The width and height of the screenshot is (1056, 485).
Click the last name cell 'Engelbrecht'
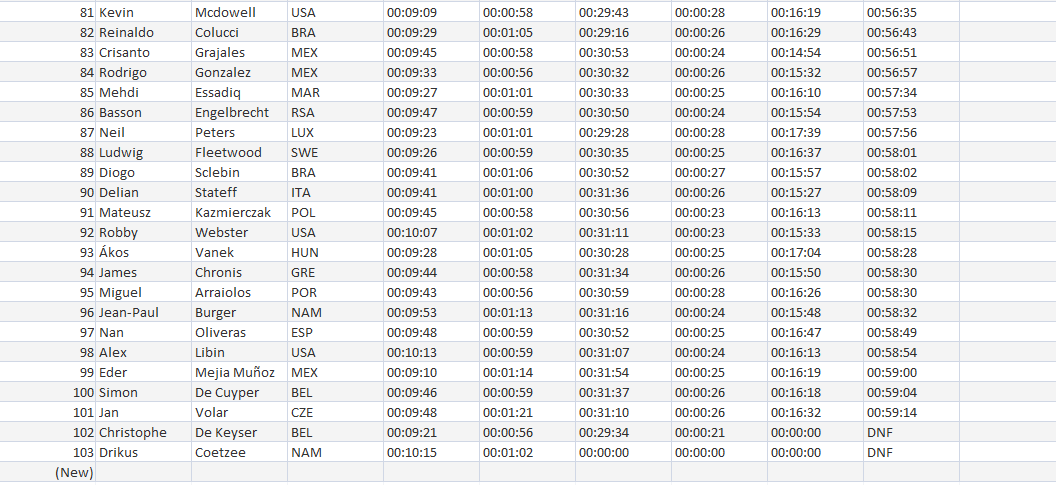tap(239, 112)
